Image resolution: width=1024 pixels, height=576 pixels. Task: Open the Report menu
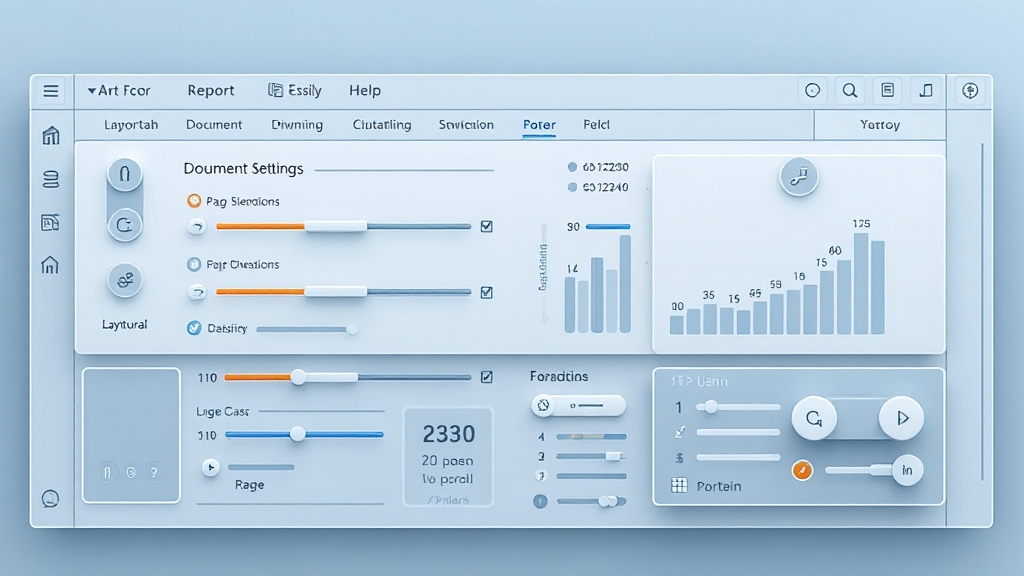[211, 91]
